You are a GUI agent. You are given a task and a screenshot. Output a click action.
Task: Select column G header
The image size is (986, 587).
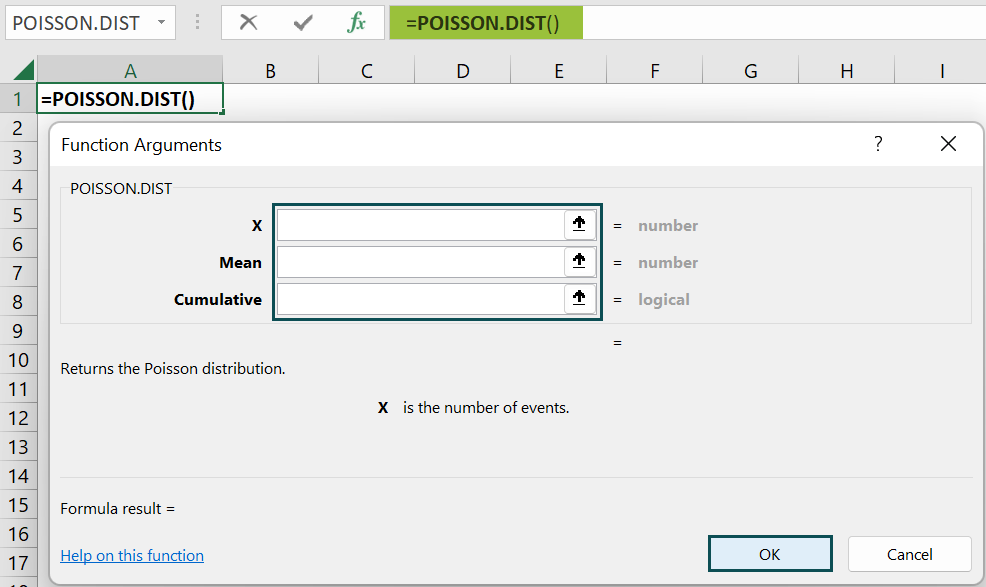point(751,70)
